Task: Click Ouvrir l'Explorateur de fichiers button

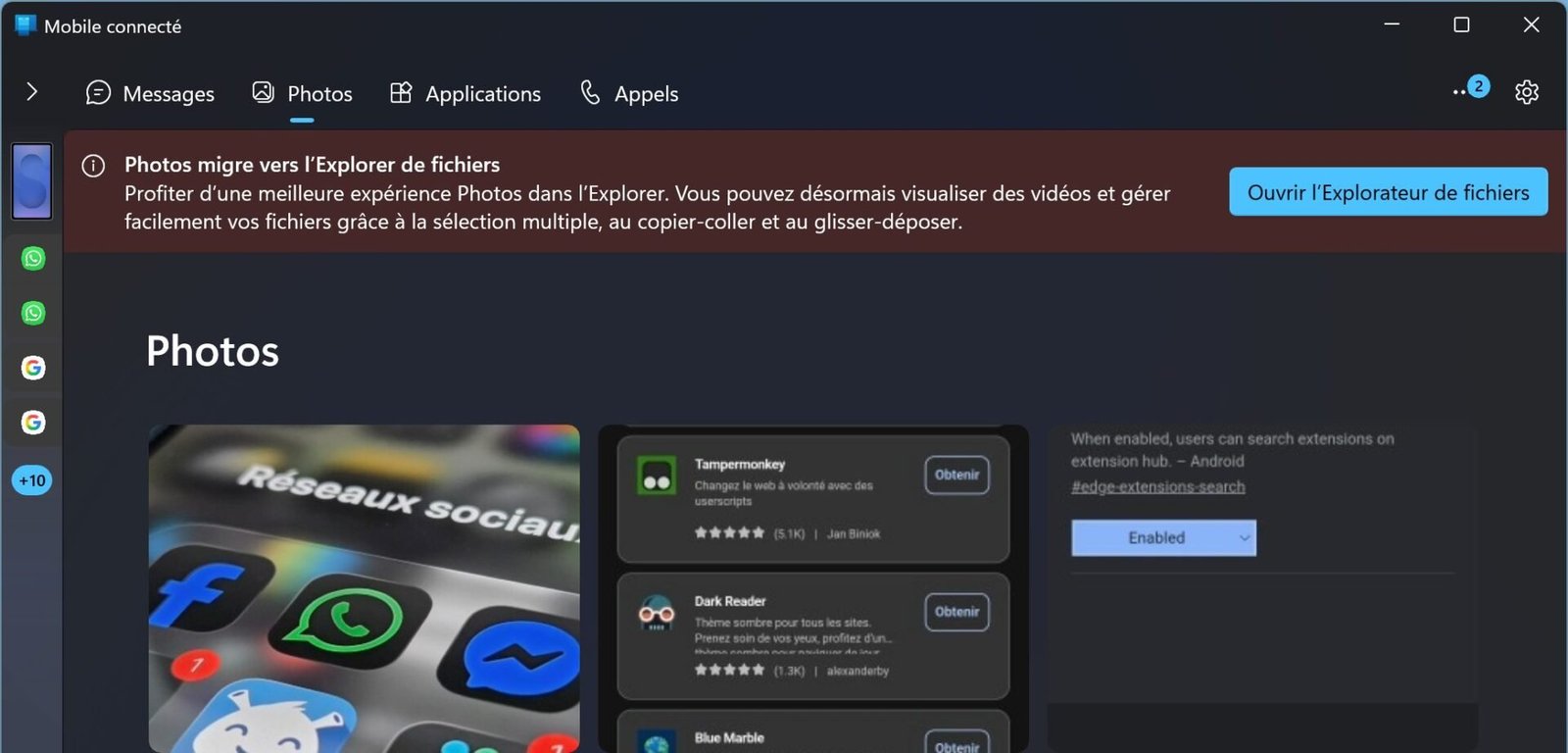Action: pyautogui.click(x=1388, y=192)
